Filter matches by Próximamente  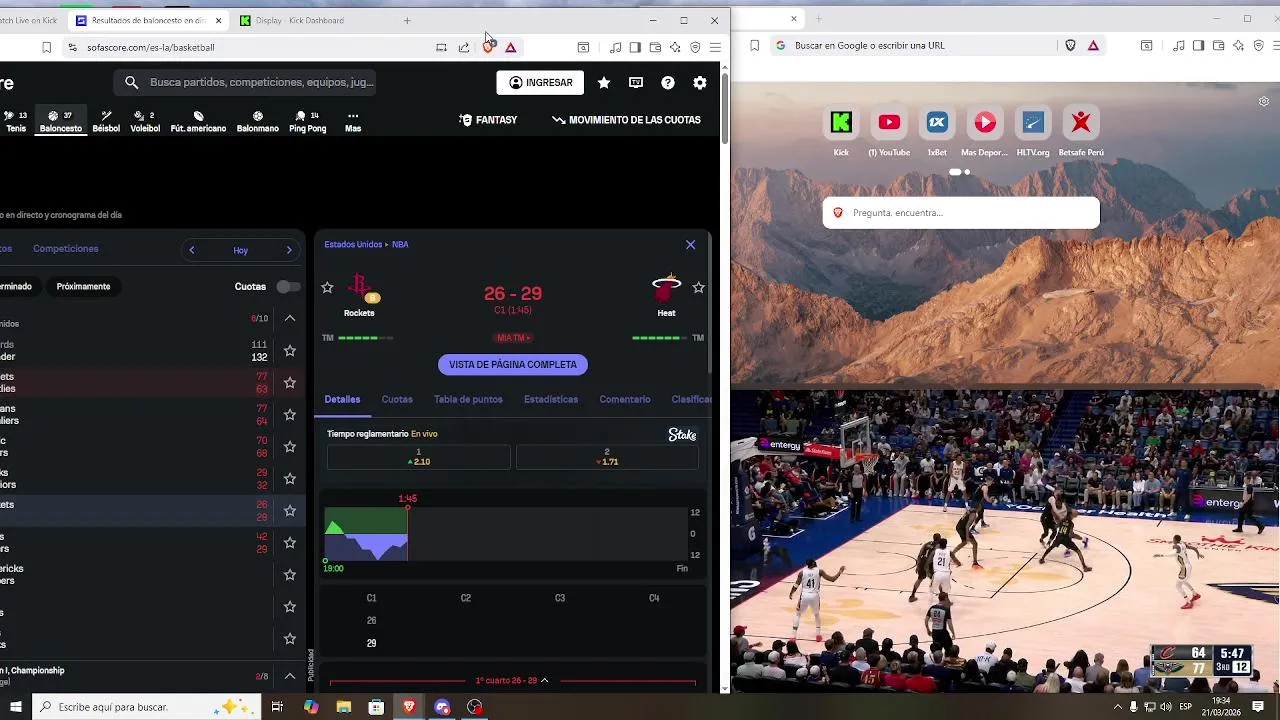coord(83,286)
